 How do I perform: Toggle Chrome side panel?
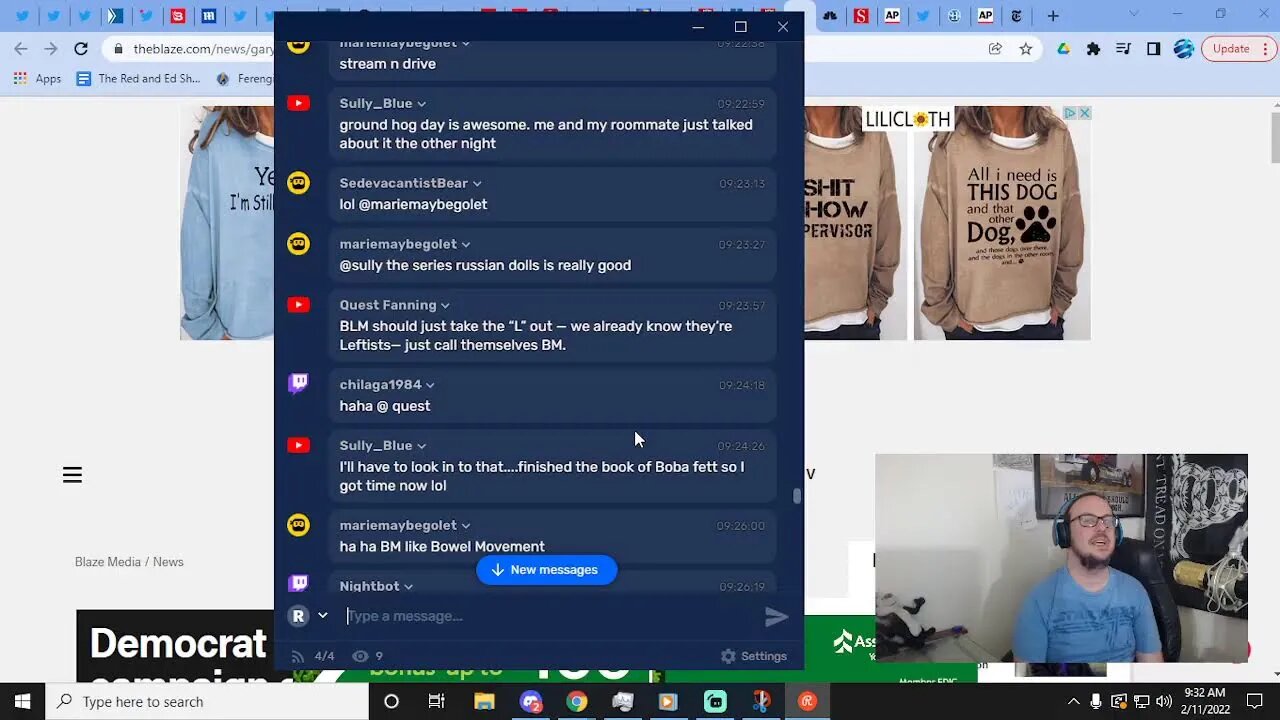1153,48
